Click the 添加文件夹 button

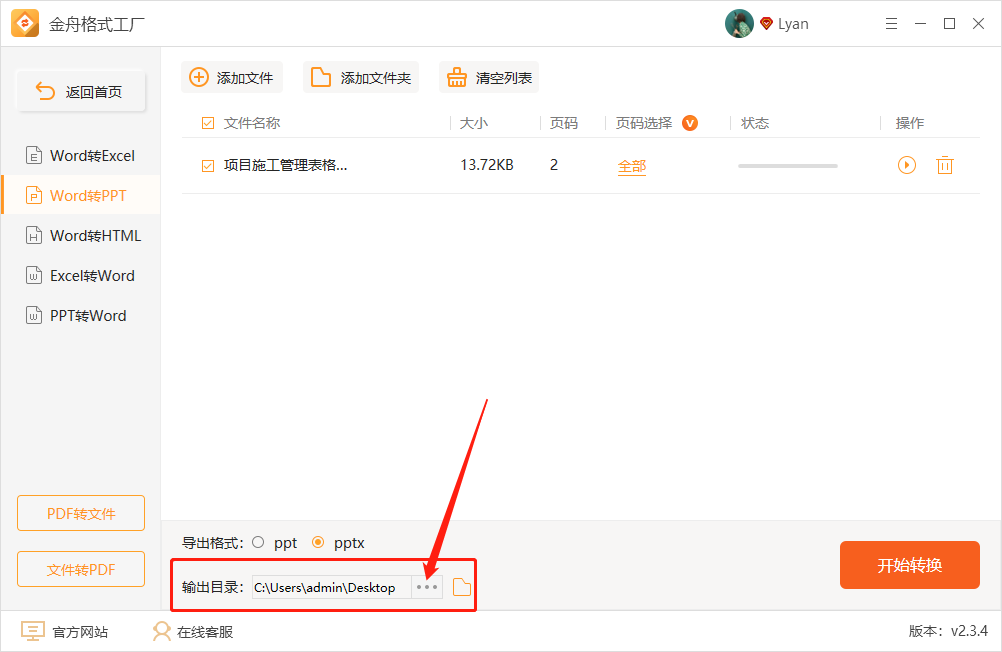click(x=361, y=77)
